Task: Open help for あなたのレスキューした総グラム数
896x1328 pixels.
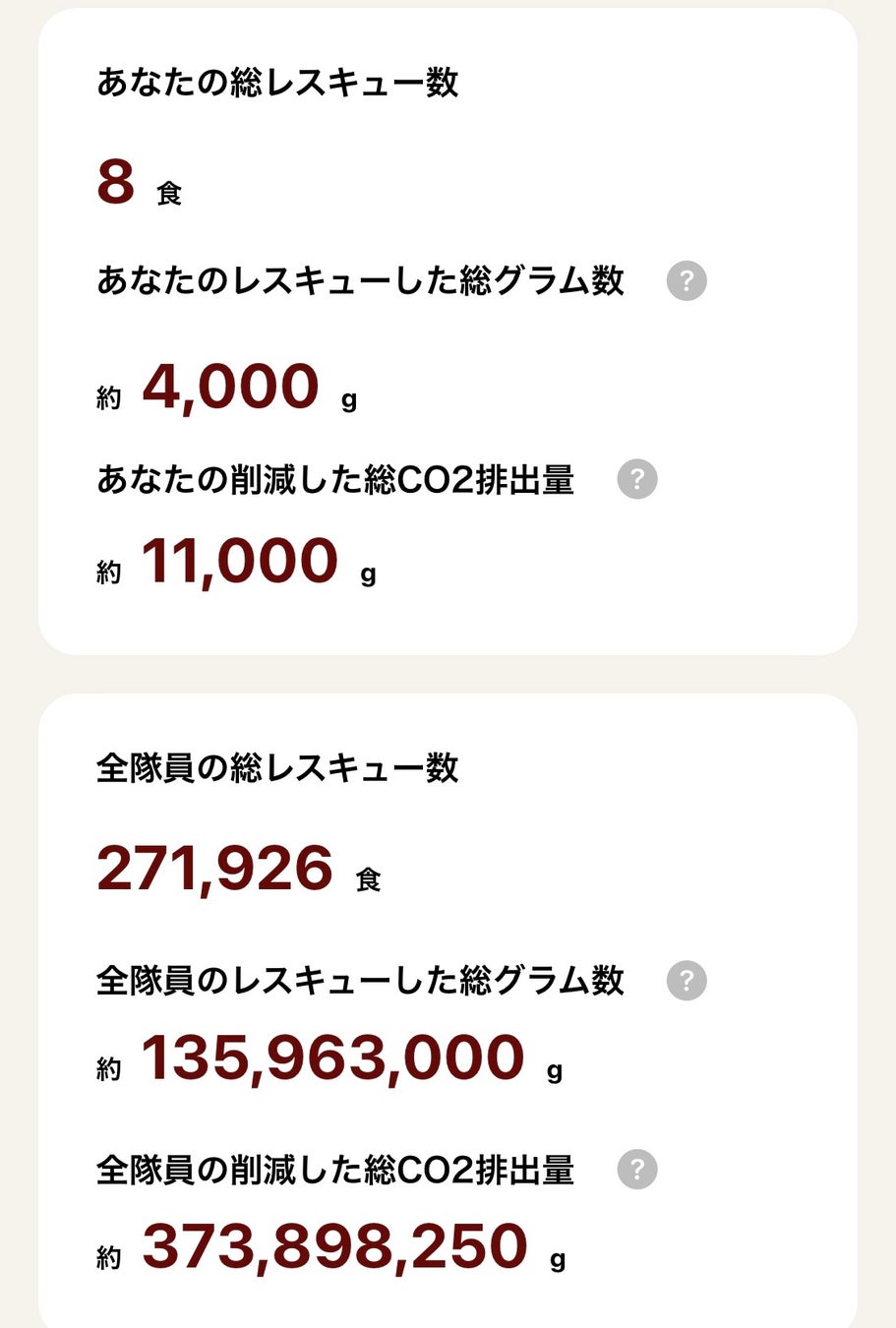Action: pyautogui.click(x=687, y=281)
